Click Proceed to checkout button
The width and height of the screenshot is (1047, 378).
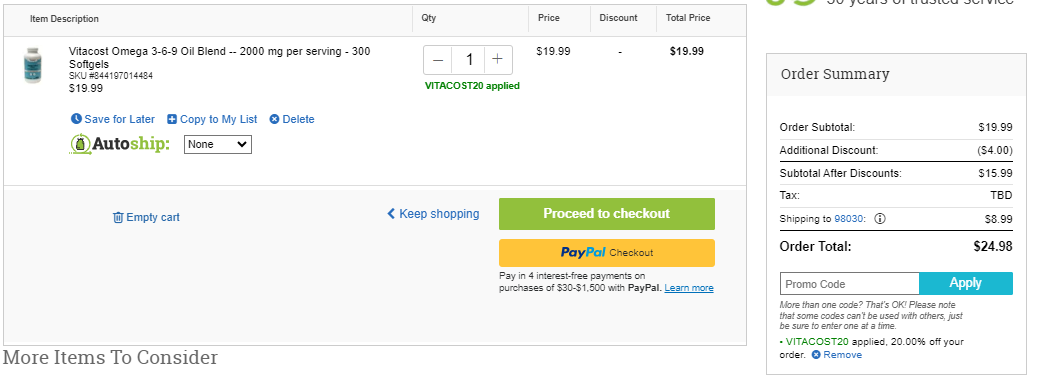[607, 214]
